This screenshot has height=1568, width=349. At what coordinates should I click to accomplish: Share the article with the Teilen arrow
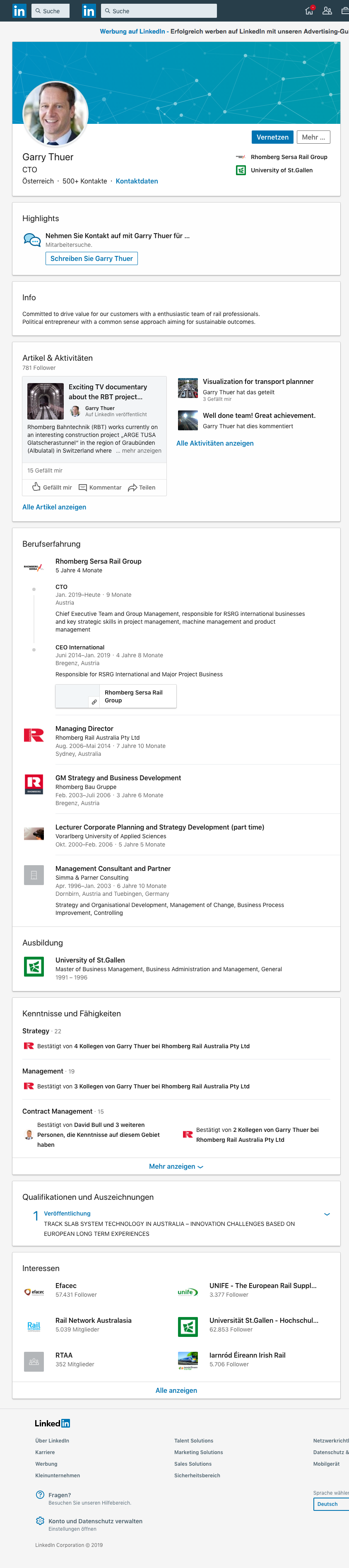pos(142,487)
